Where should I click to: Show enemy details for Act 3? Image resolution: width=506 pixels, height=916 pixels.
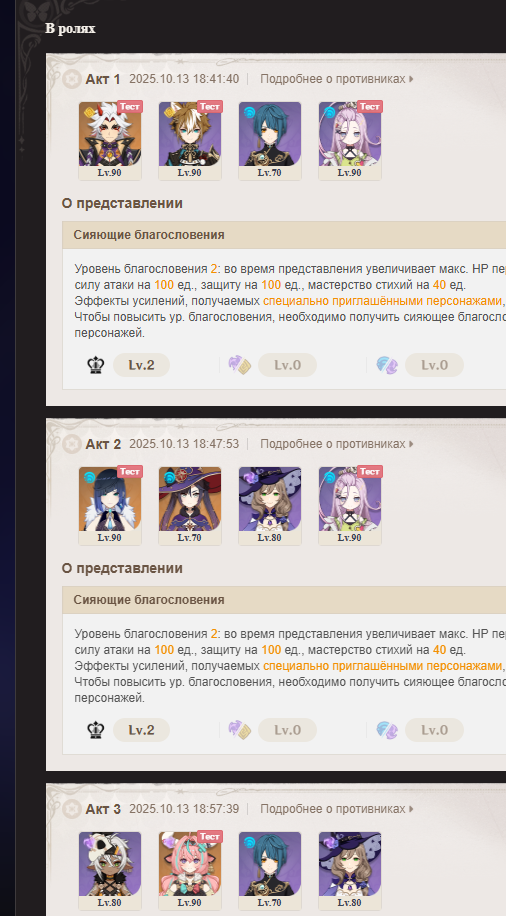[x=337, y=809]
